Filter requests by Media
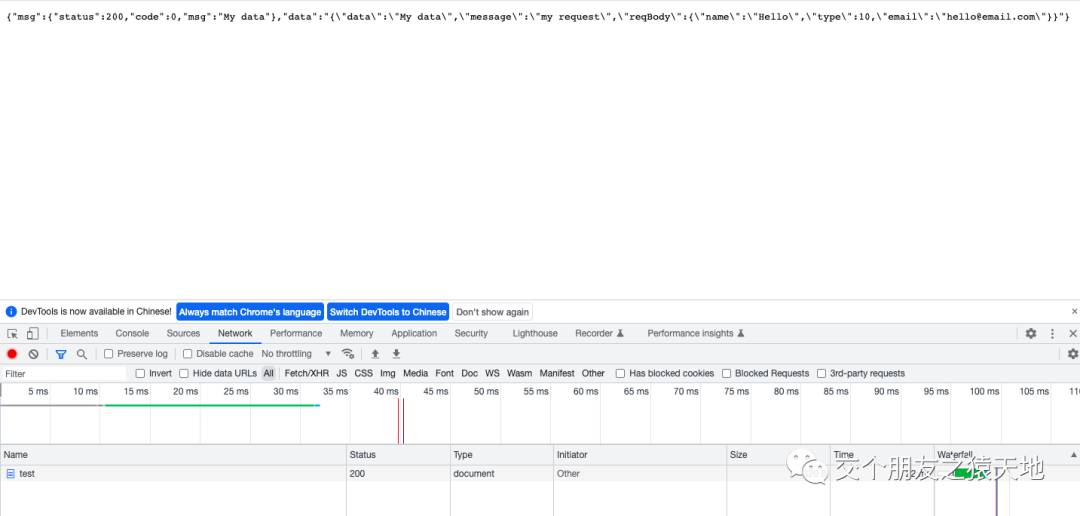1080x516 pixels. (415, 373)
